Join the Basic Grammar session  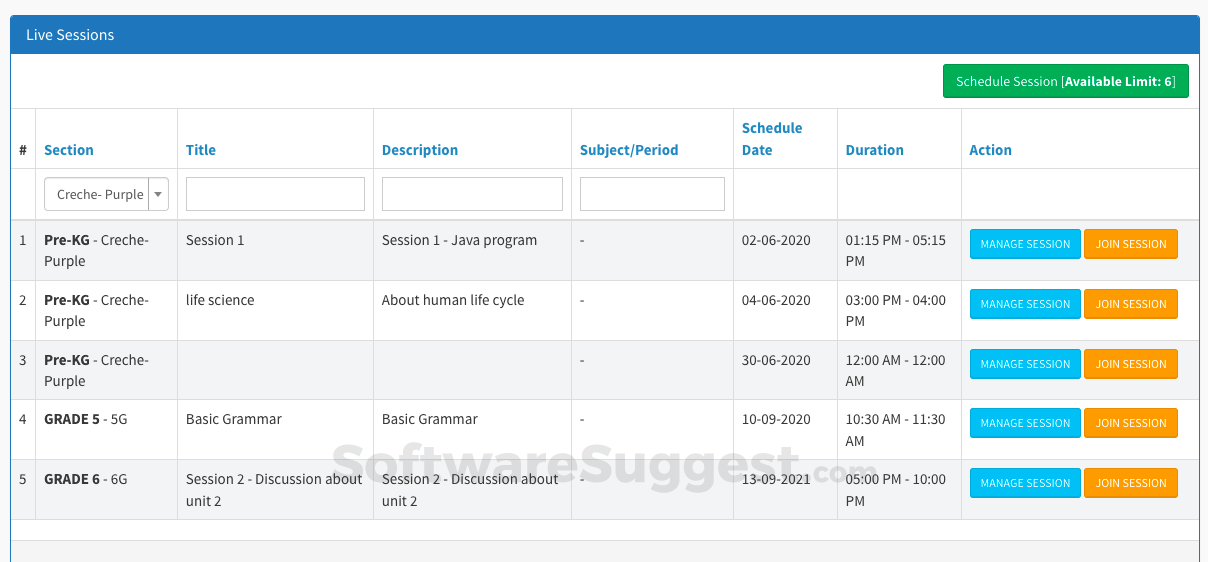1131,423
